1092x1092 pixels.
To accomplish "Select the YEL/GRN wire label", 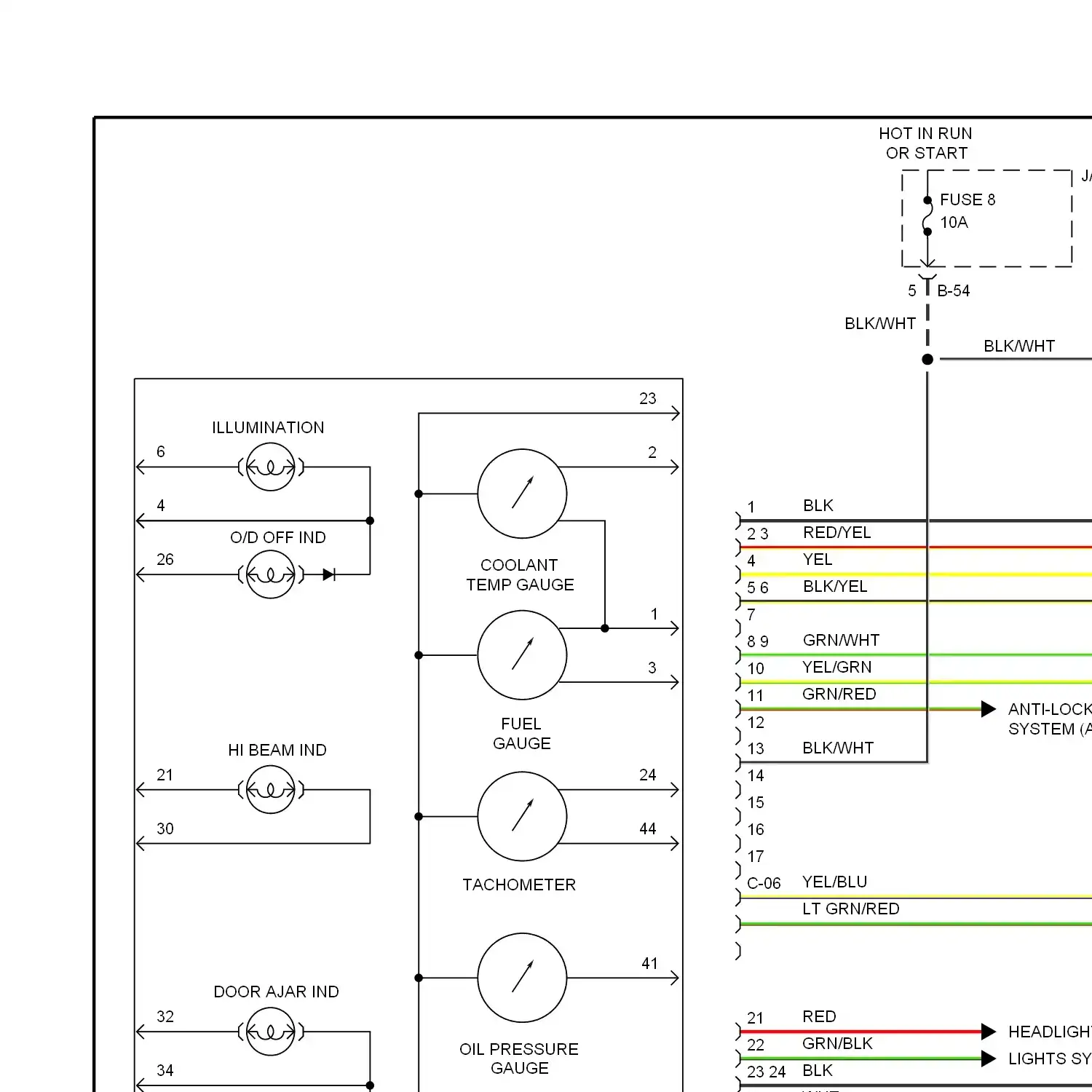I will (836, 667).
